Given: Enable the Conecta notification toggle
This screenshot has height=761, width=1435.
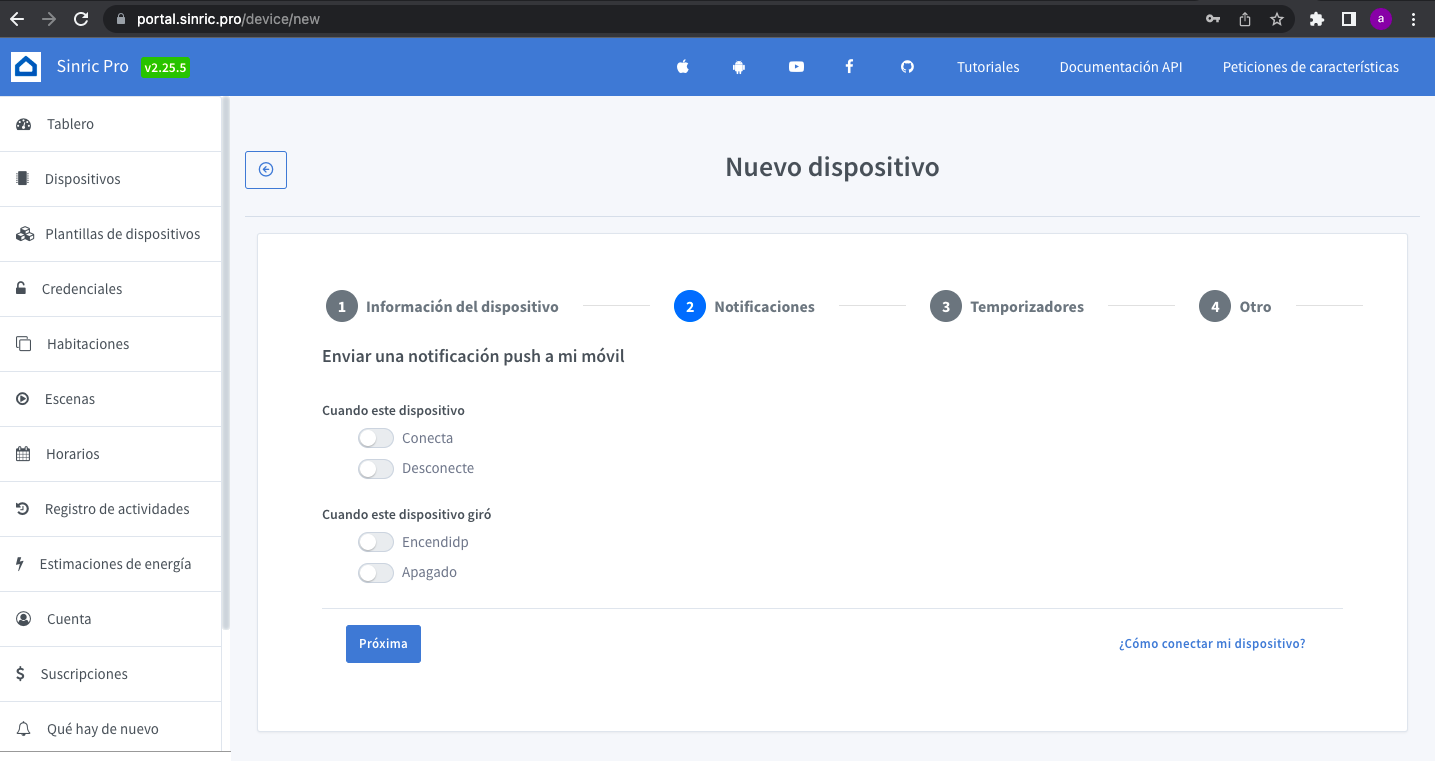Looking at the screenshot, I should (376, 438).
